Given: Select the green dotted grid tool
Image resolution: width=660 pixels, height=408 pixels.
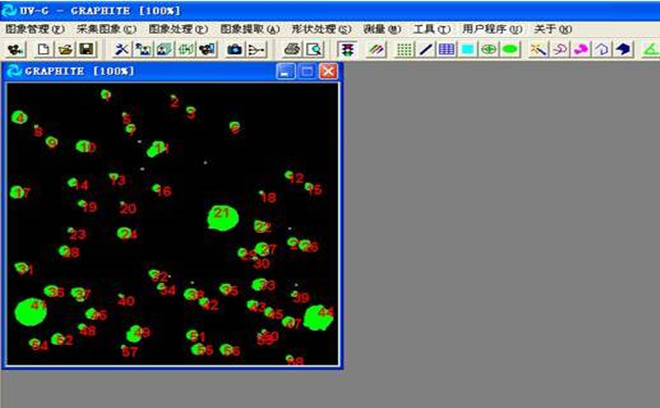Looking at the screenshot, I should click(405, 49).
